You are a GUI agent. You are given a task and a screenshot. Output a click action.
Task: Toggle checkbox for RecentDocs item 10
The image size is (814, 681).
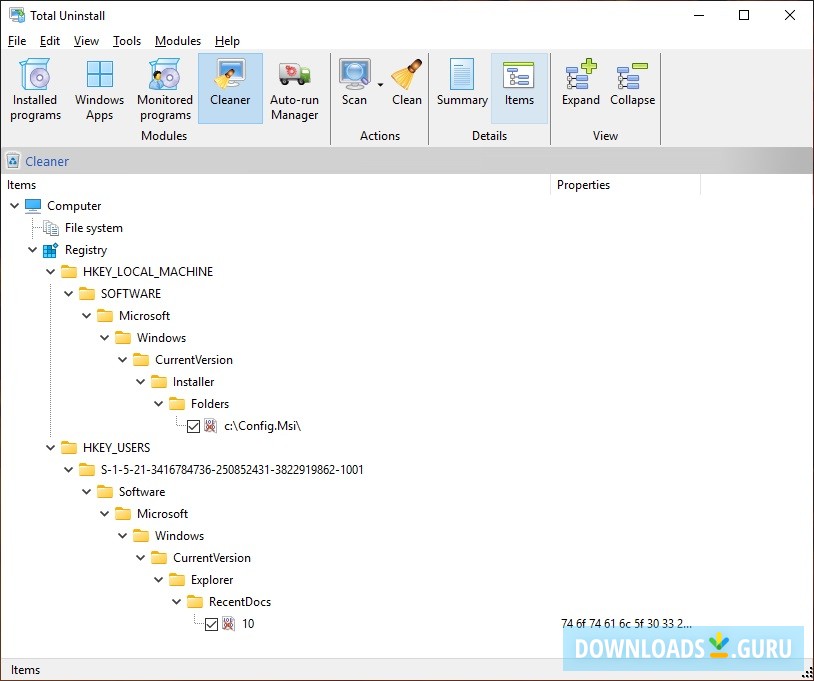211,624
